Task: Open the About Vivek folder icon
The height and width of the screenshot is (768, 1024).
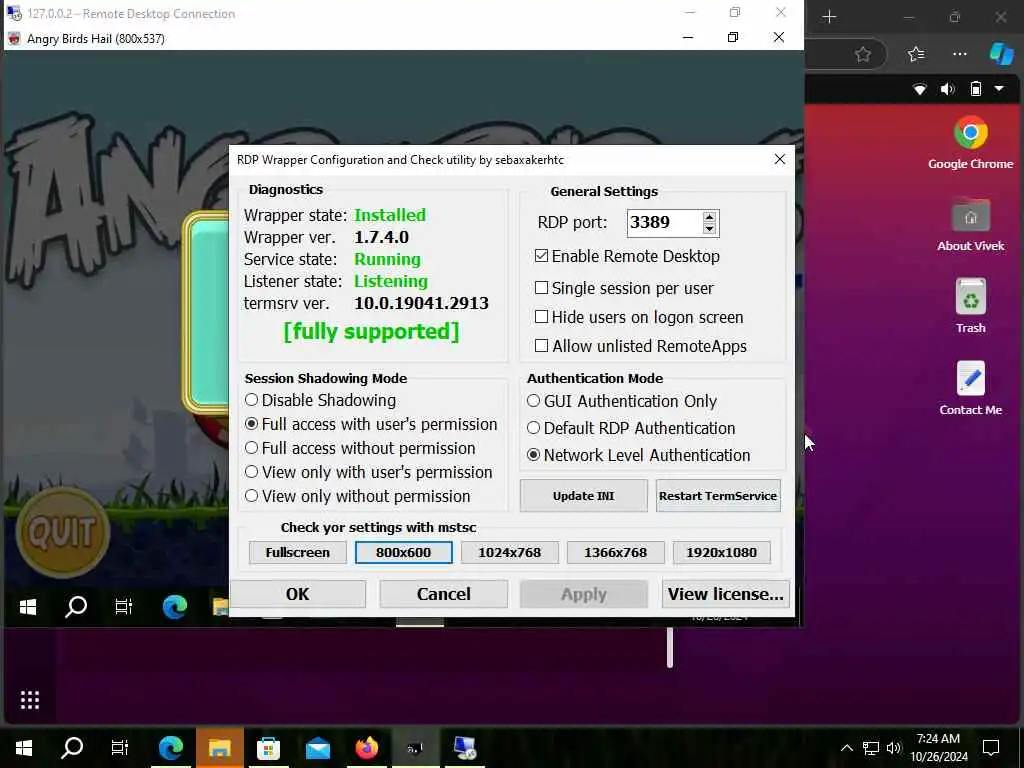Action: (970, 225)
